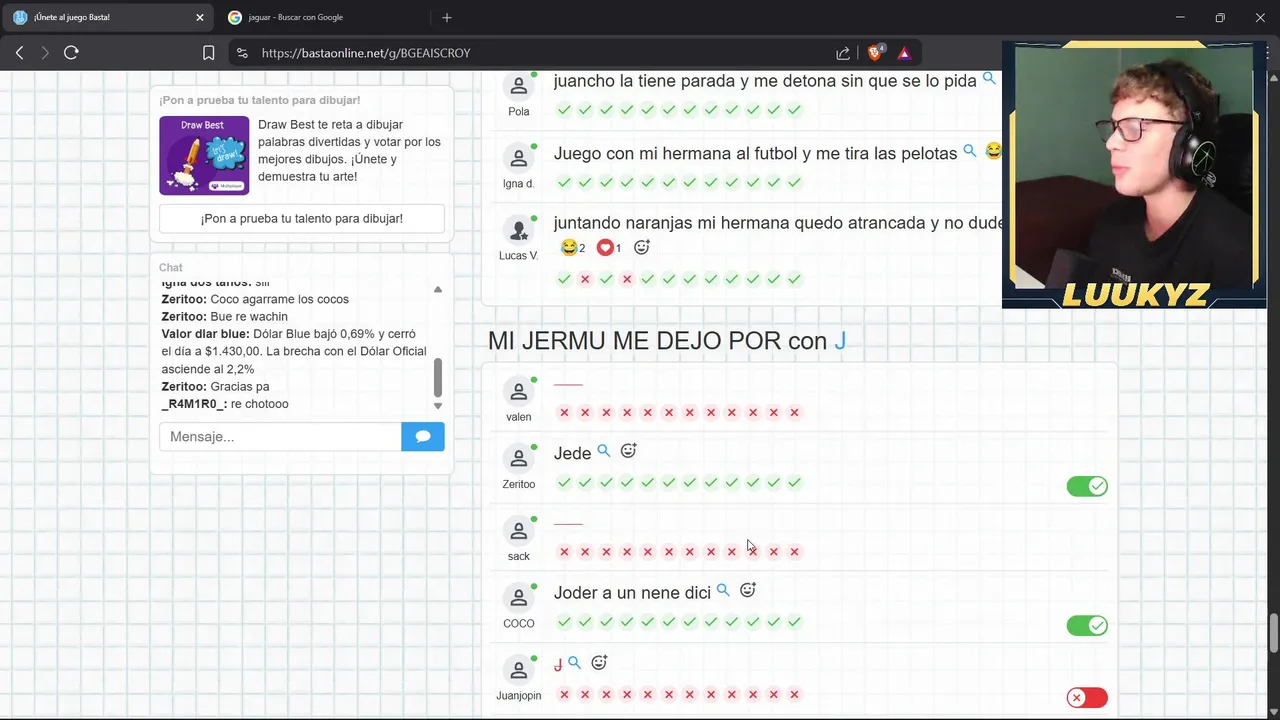Click the magnifier icon in Juanjopin's row
Image resolution: width=1280 pixels, height=720 pixels.
click(574, 663)
